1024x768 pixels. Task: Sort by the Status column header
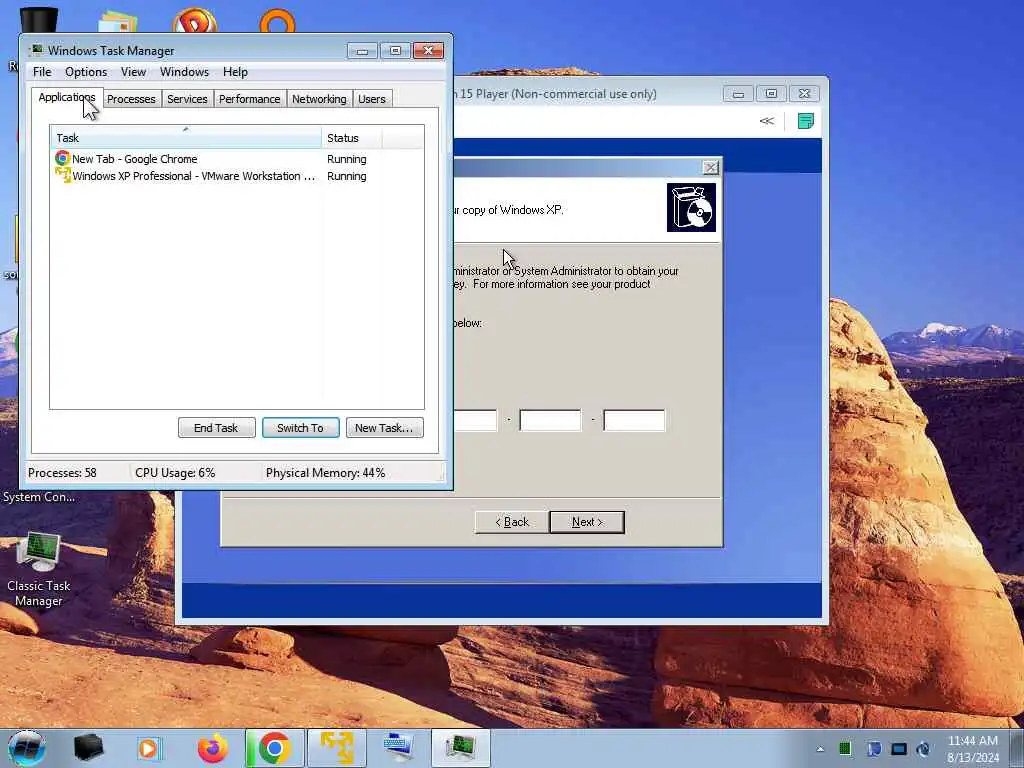(x=351, y=138)
